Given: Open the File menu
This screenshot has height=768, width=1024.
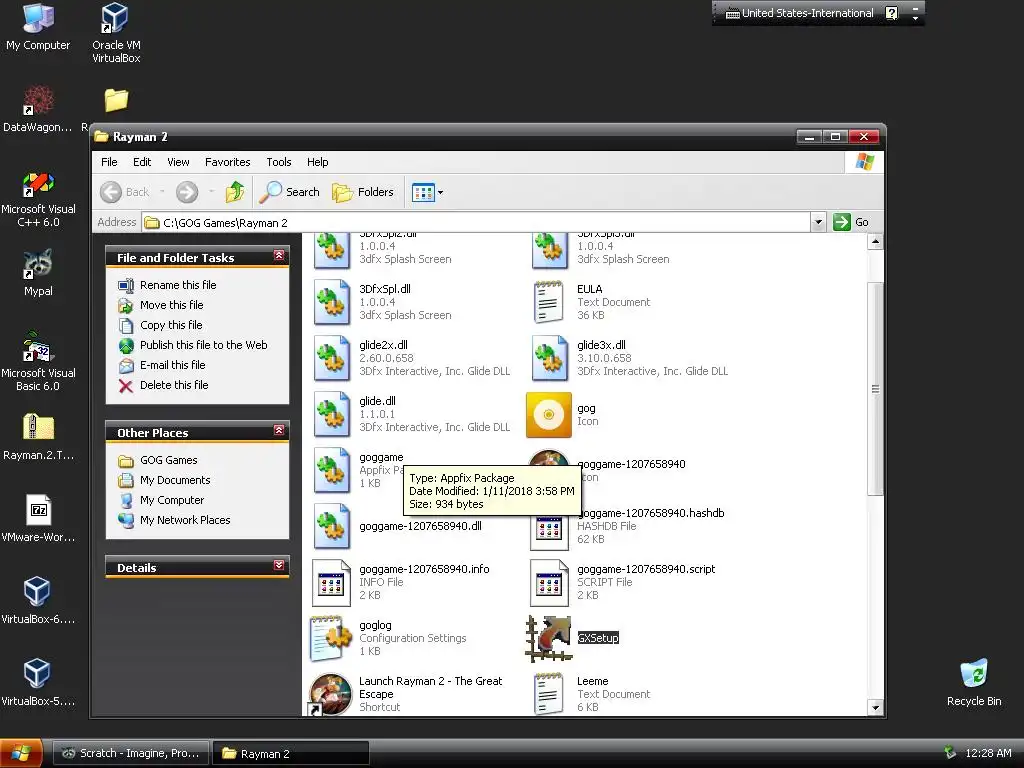Looking at the screenshot, I should [109, 162].
